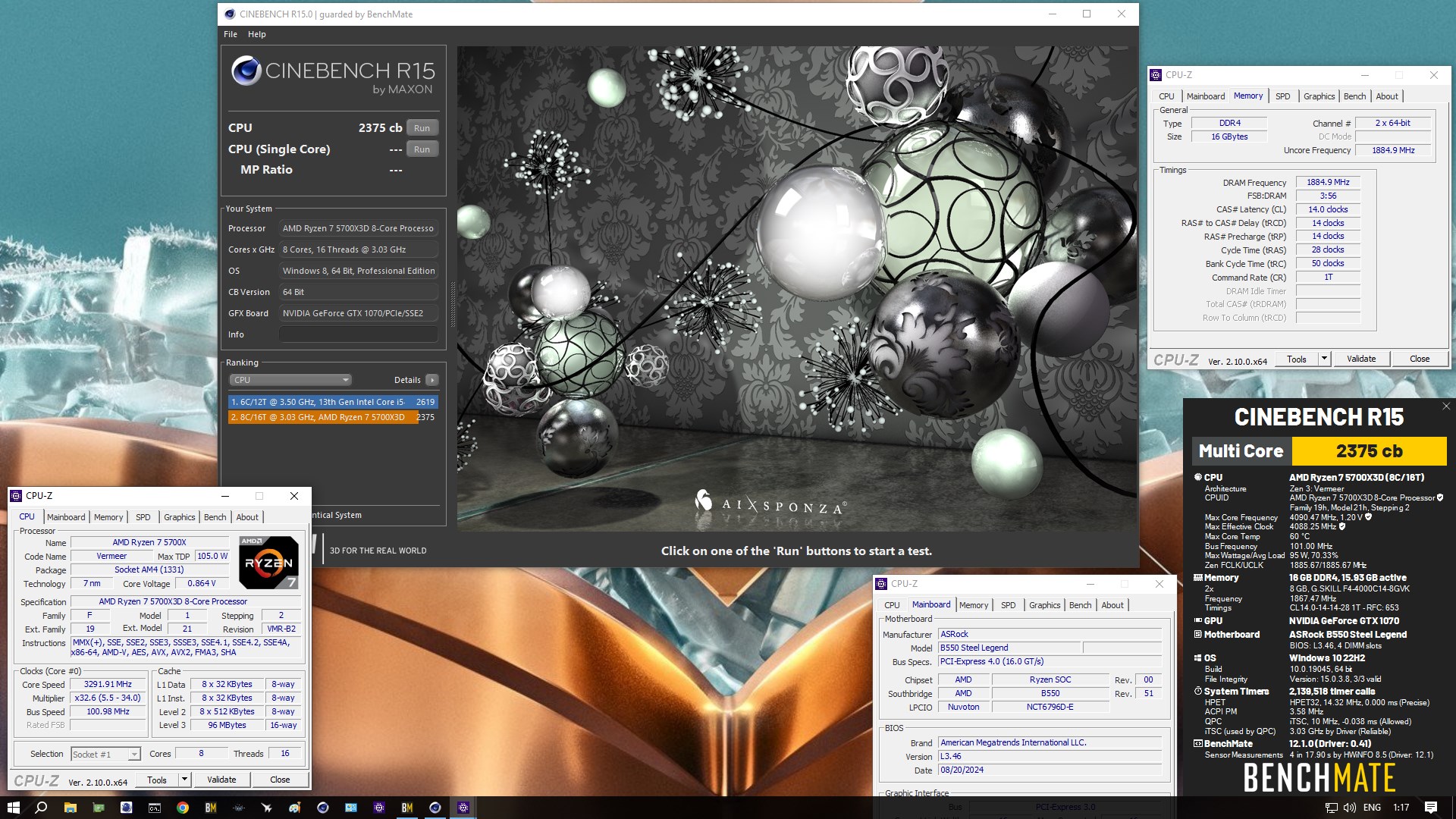Click GPU icon in BenchMate panel
1456x819 pixels.
coord(1198,620)
